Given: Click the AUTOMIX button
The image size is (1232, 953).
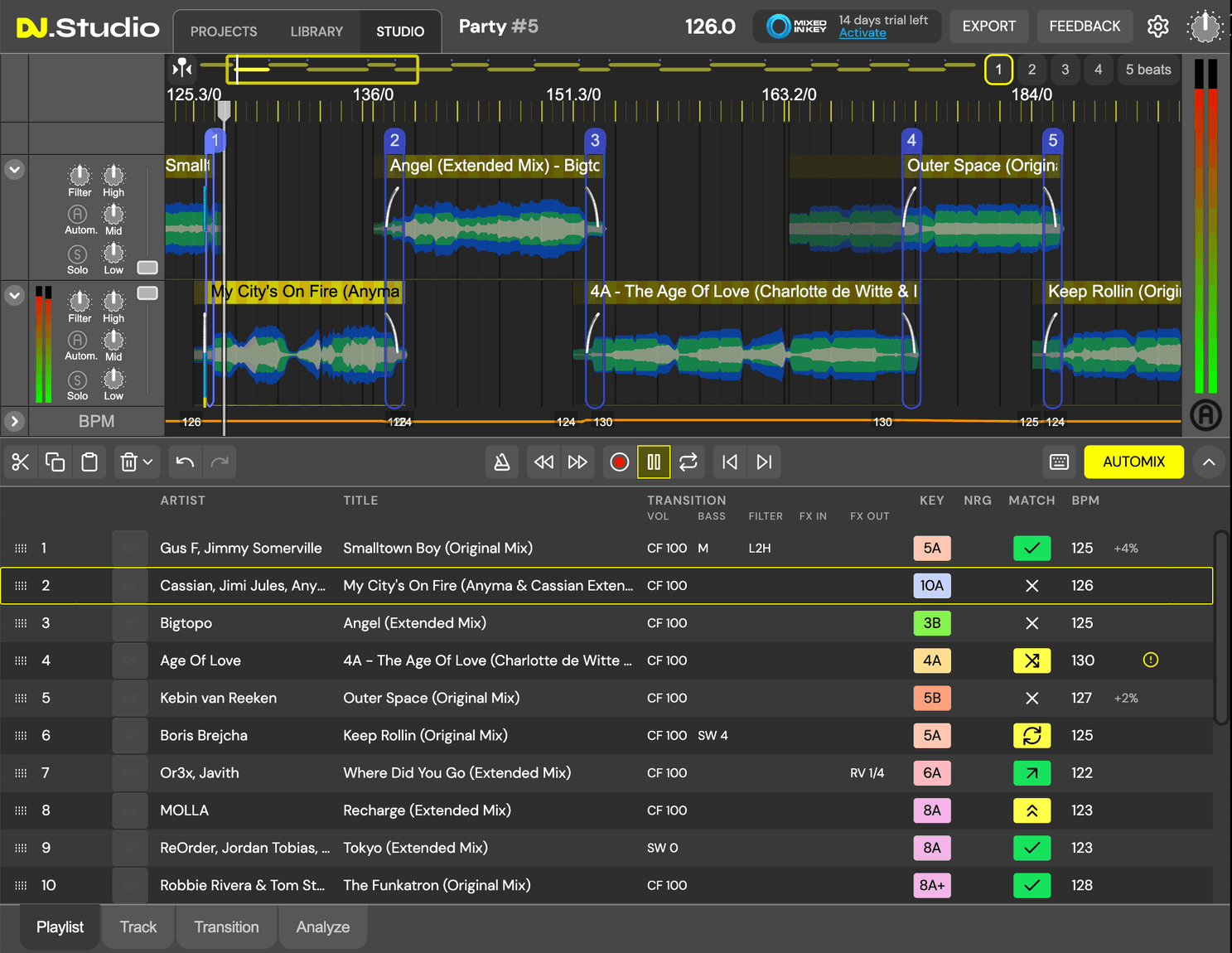Looking at the screenshot, I should [1133, 462].
